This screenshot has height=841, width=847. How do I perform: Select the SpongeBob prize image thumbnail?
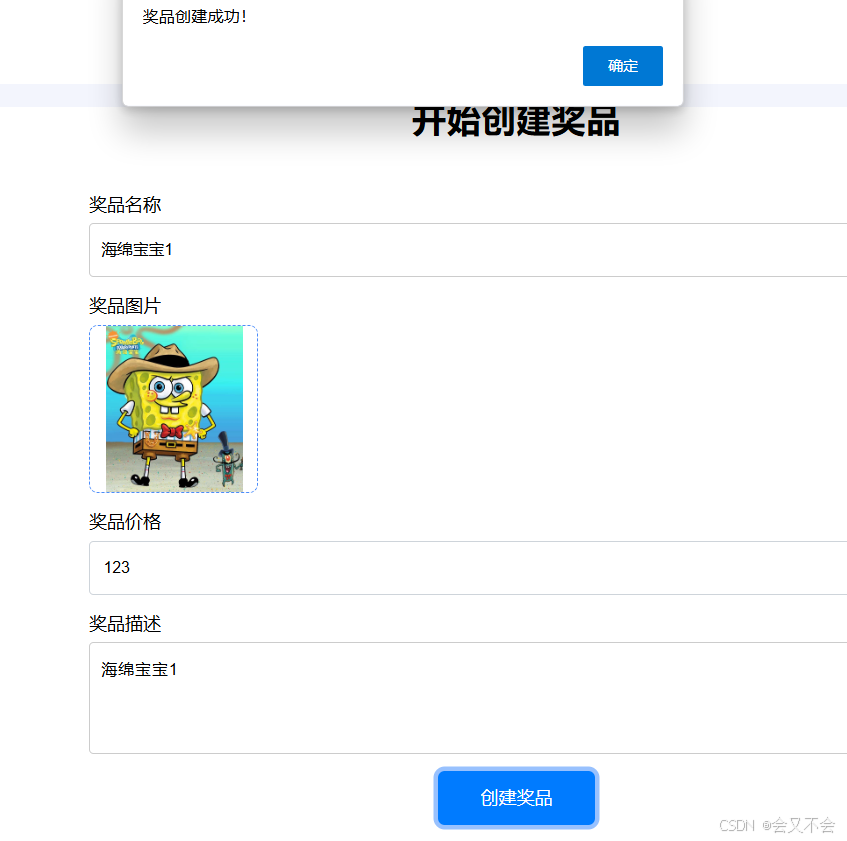coord(173,409)
